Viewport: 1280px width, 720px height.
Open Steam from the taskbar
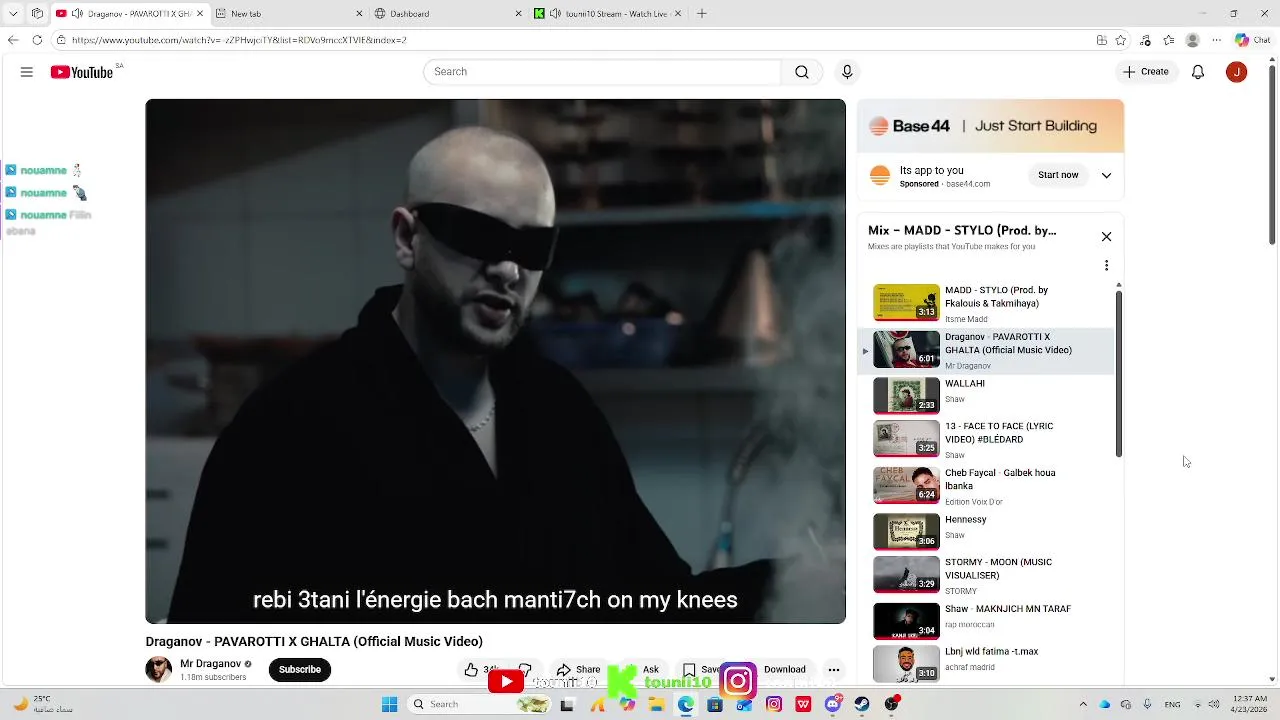tap(862, 704)
